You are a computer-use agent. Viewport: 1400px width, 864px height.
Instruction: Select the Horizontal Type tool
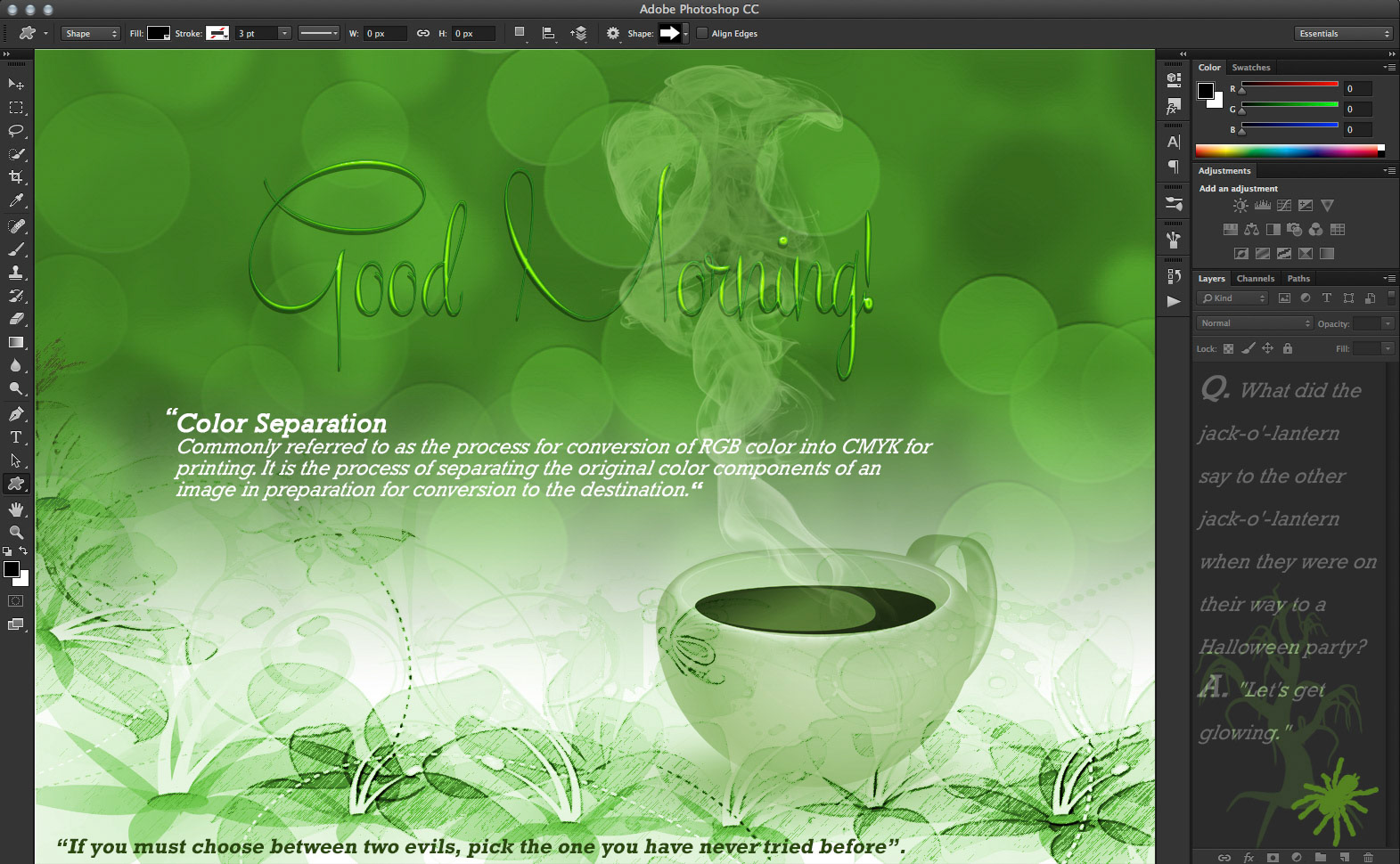(x=16, y=437)
